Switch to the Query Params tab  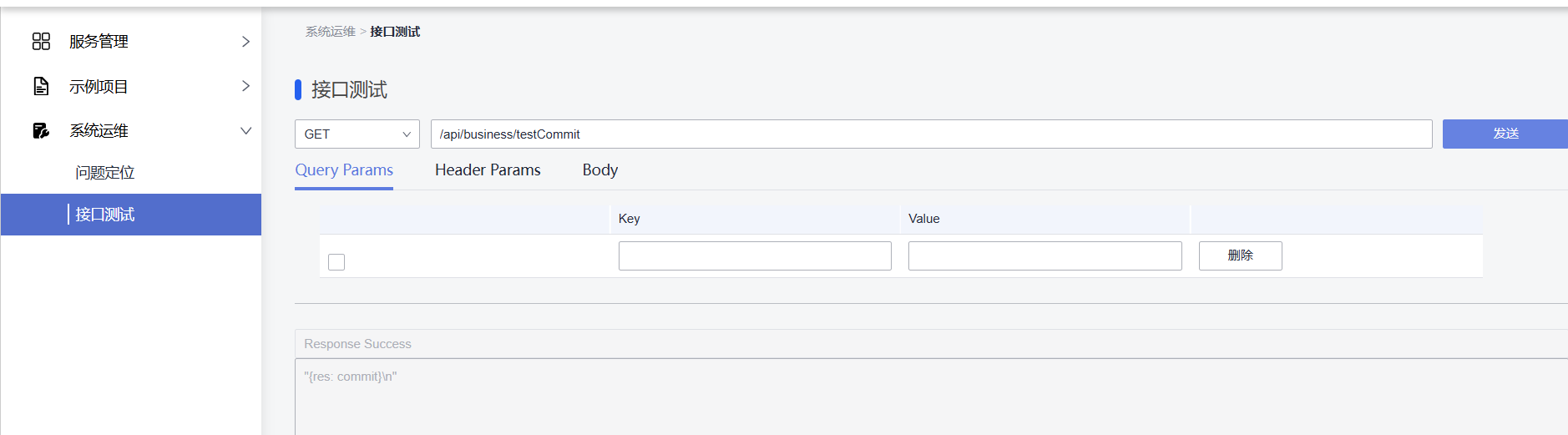(344, 170)
